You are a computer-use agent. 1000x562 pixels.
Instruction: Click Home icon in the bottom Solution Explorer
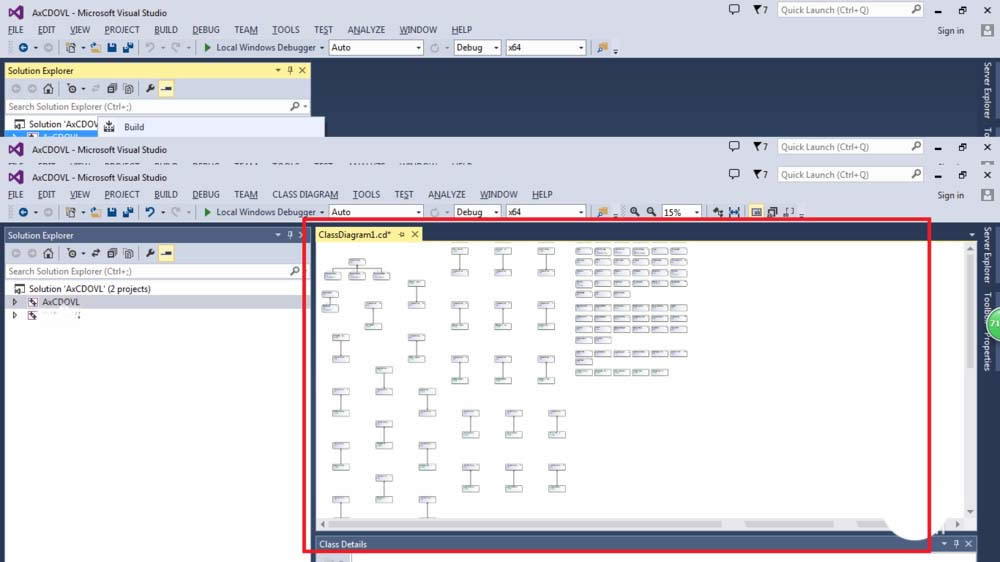coord(48,253)
